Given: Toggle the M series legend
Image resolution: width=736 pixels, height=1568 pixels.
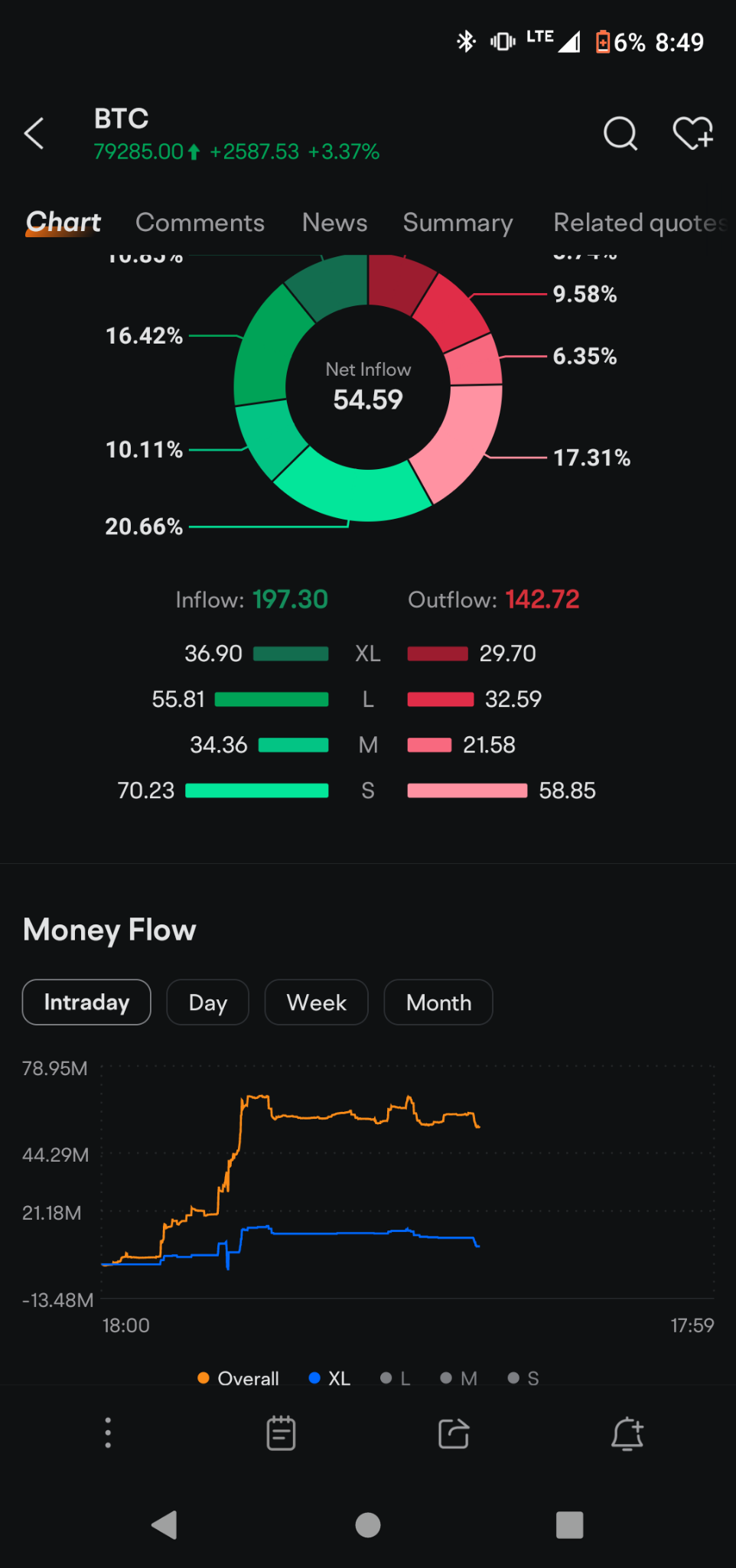Looking at the screenshot, I should [x=459, y=1378].
